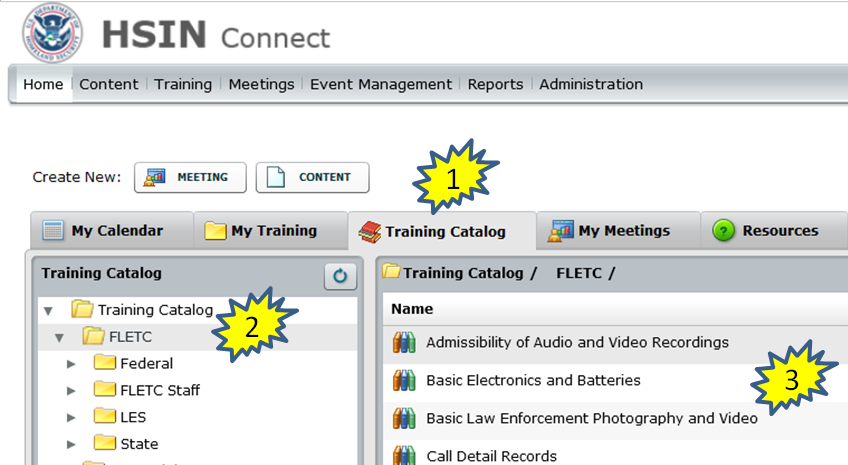Click the Training Catalog root folder icon

82,309
